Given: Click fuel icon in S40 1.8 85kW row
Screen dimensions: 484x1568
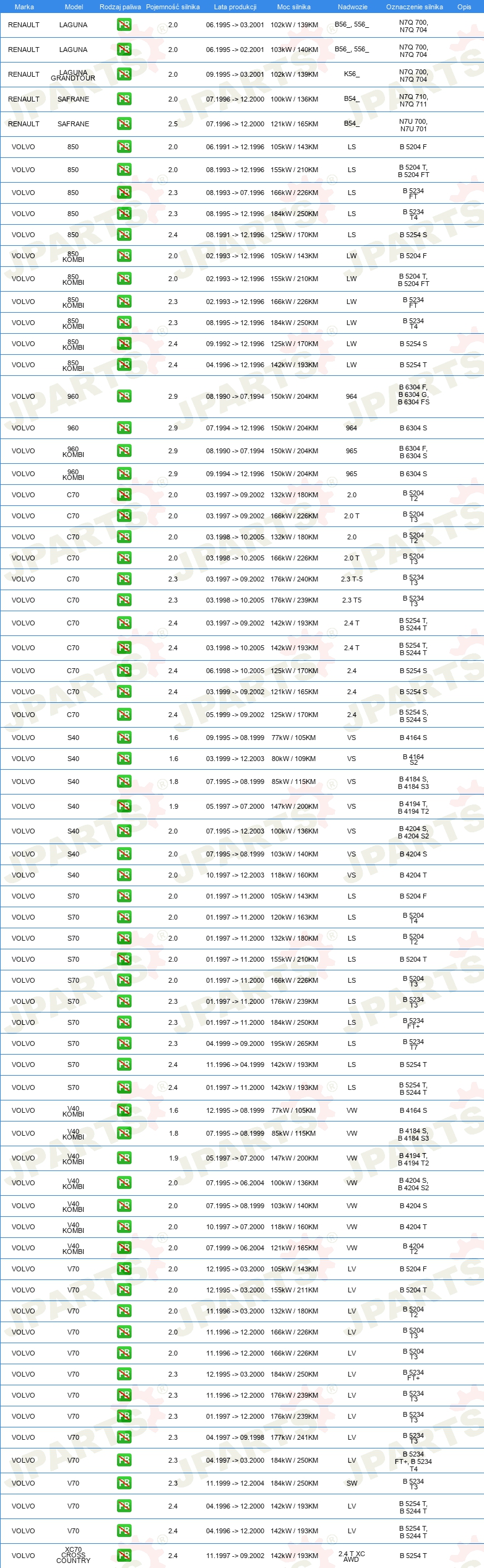Looking at the screenshot, I should pyautogui.click(x=124, y=782).
